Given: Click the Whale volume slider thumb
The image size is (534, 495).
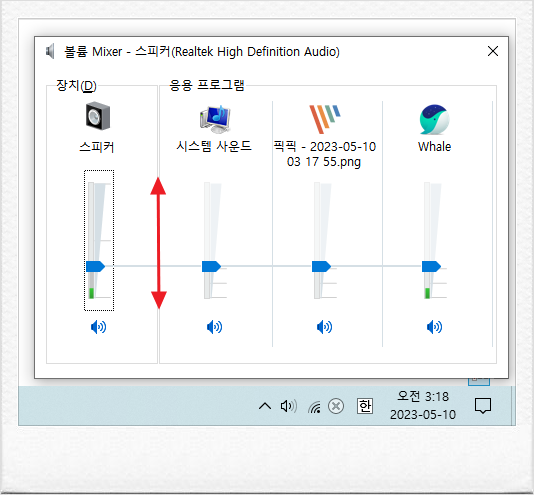Looking at the screenshot, I should (x=431, y=266).
